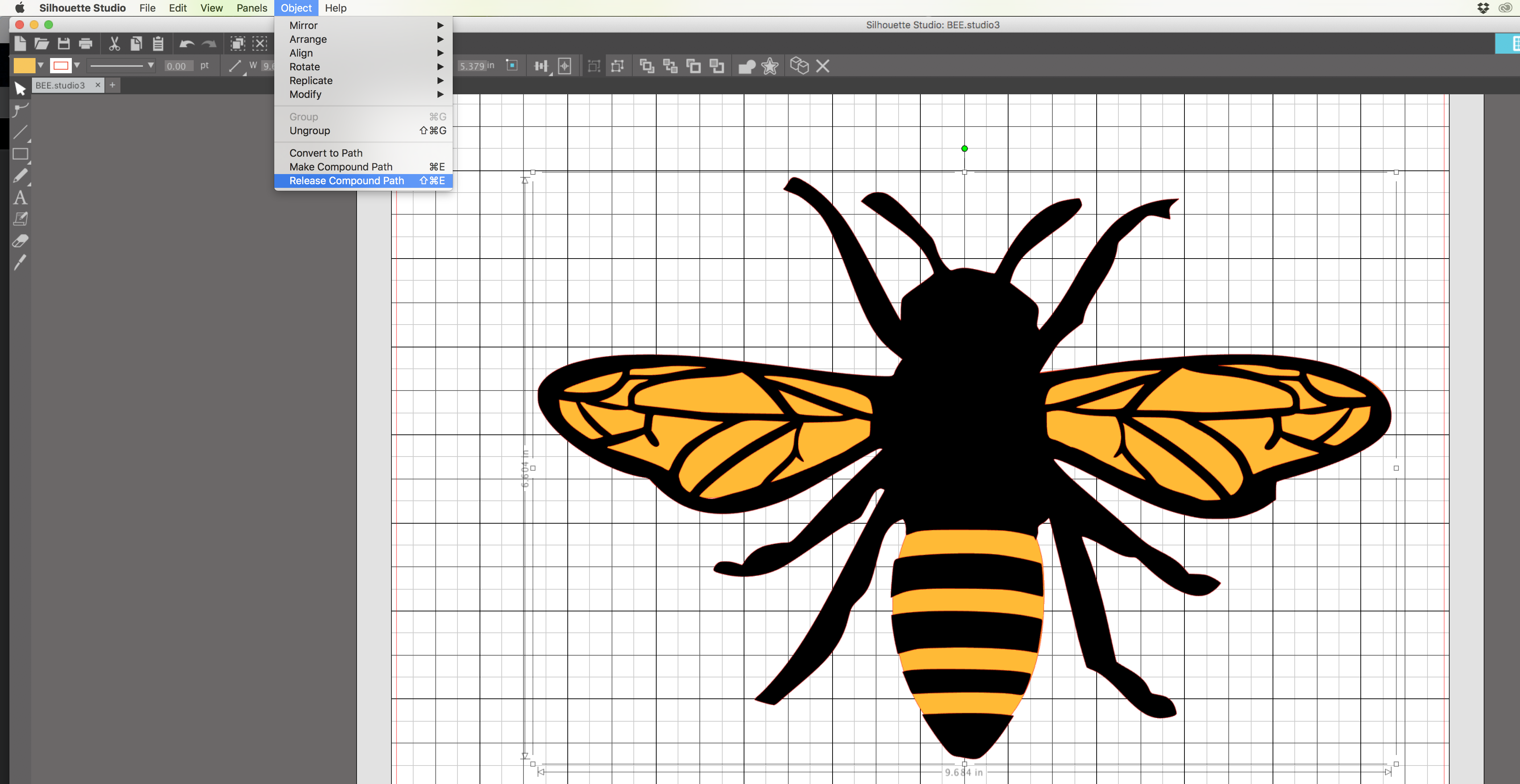This screenshot has height=784, width=1520.
Task: Click Ungroup in the Object menu
Action: 310,131
